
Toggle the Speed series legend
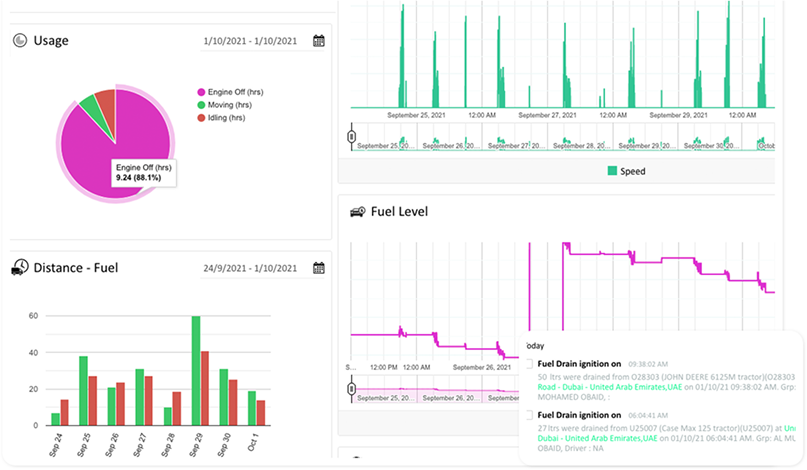pyautogui.click(x=626, y=171)
